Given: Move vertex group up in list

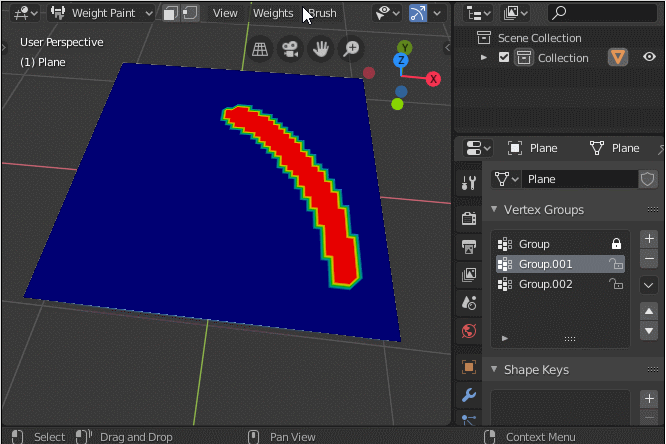Looking at the screenshot, I should tap(649, 312).
